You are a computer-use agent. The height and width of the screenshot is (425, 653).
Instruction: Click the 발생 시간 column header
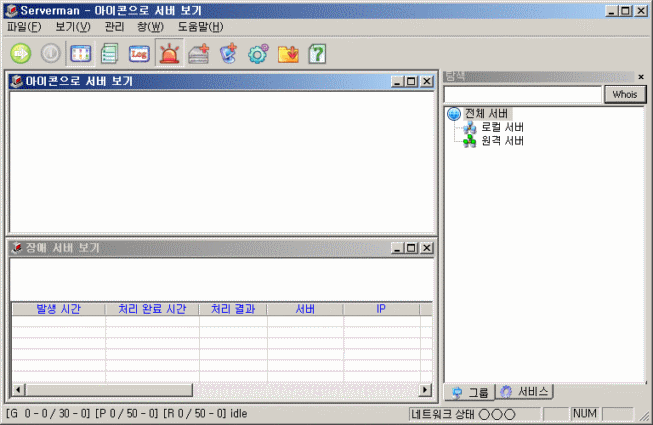pyautogui.click(x=58, y=309)
